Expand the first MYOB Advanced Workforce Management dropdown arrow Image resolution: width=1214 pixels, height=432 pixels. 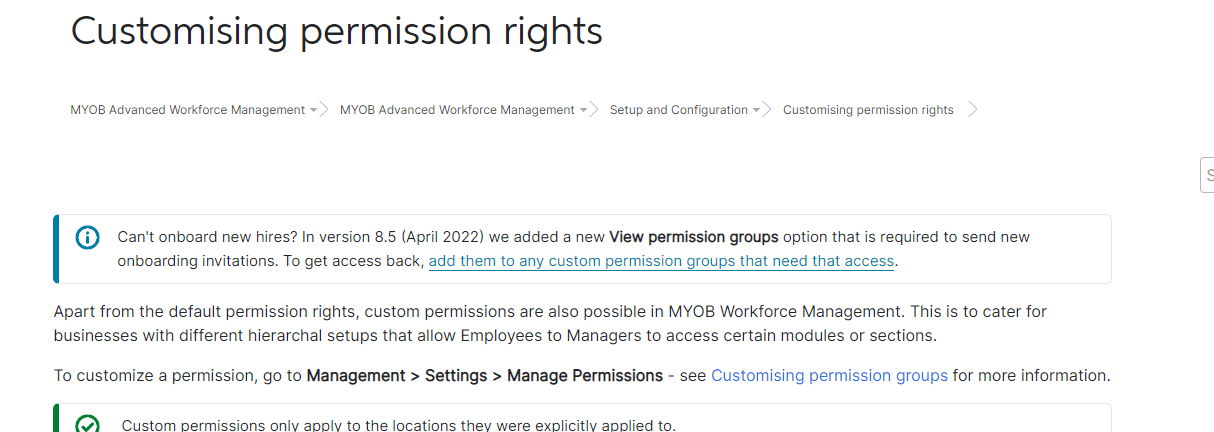[313, 110]
